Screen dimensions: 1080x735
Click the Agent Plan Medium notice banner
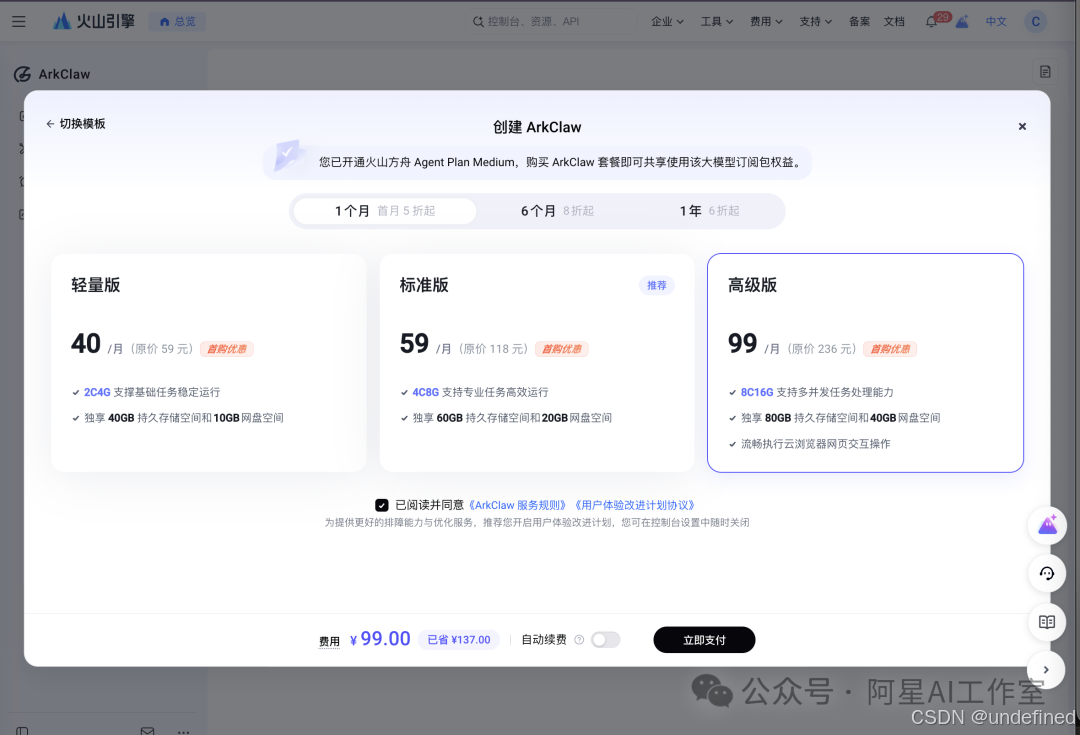click(537, 162)
